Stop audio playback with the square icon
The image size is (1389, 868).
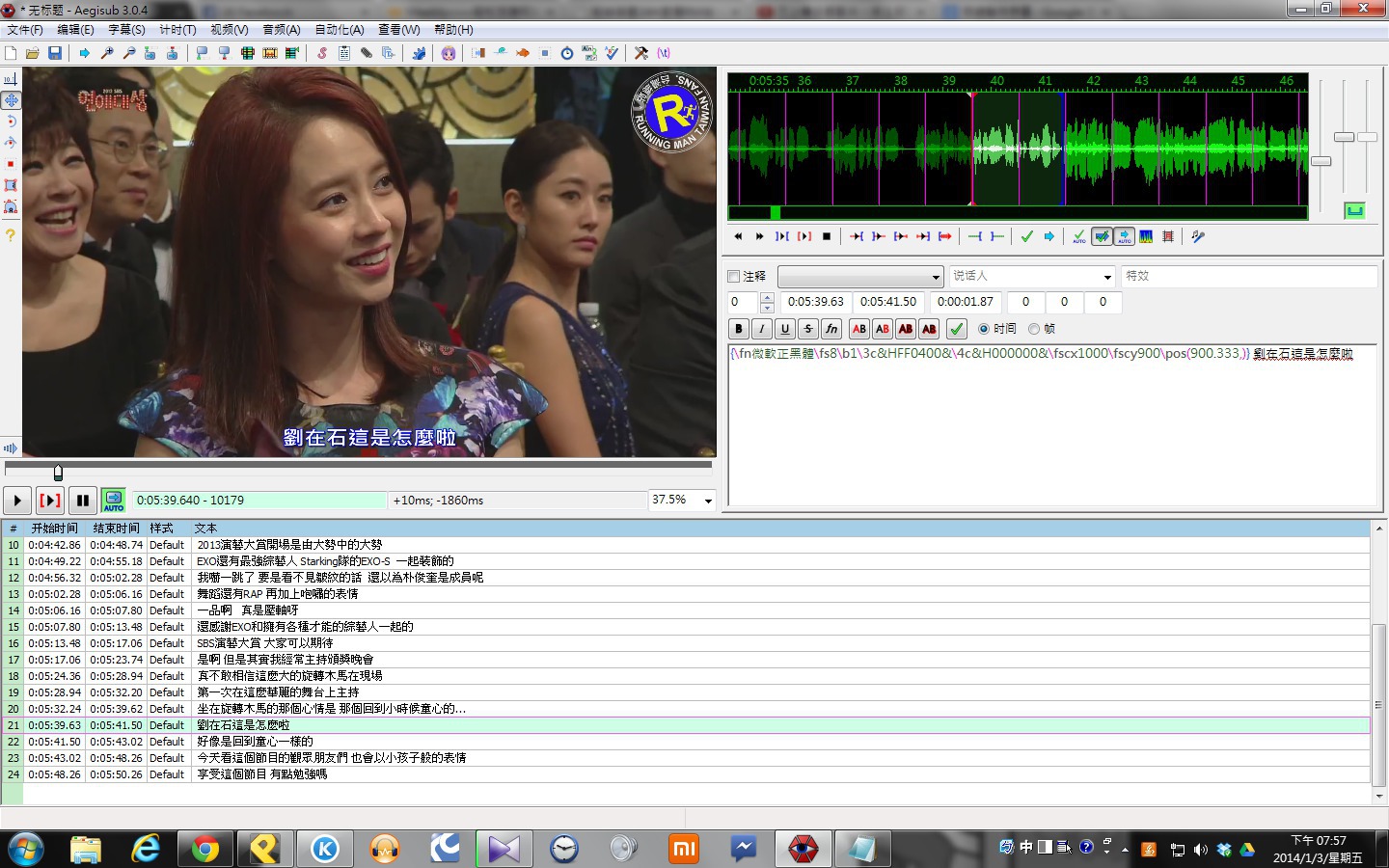tap(827, 236)
